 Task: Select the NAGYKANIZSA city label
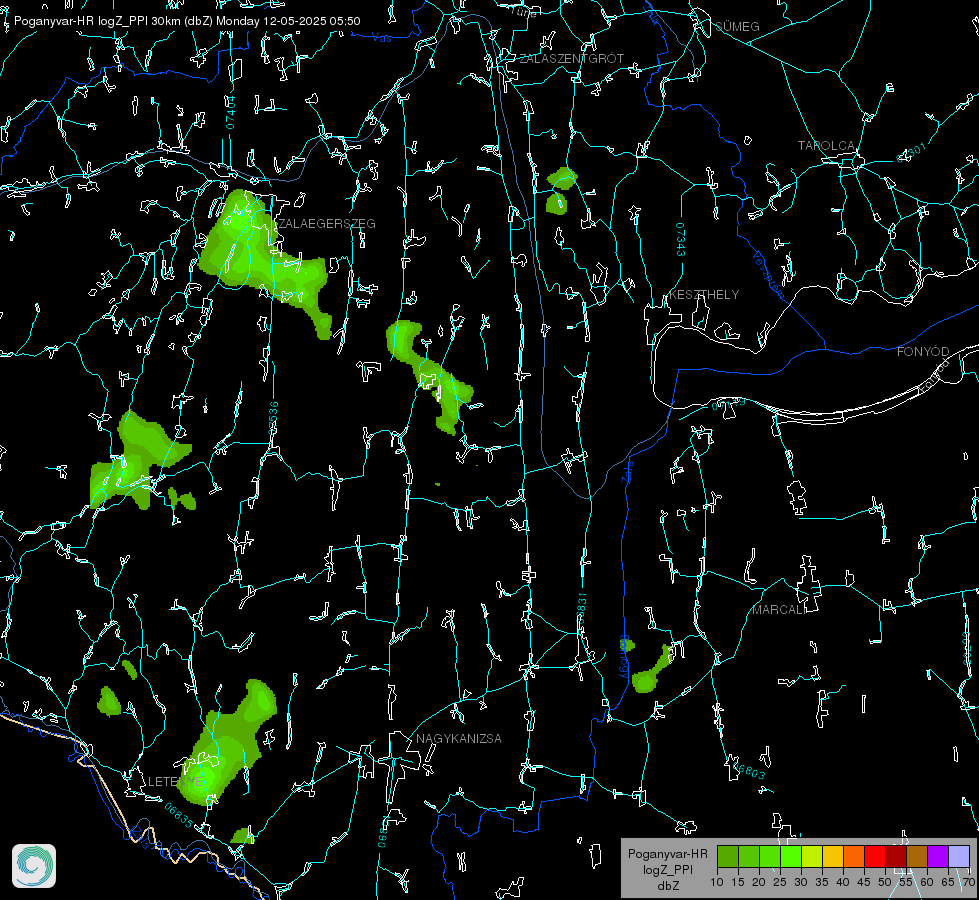pyautogui.click(x=459, y=739)
